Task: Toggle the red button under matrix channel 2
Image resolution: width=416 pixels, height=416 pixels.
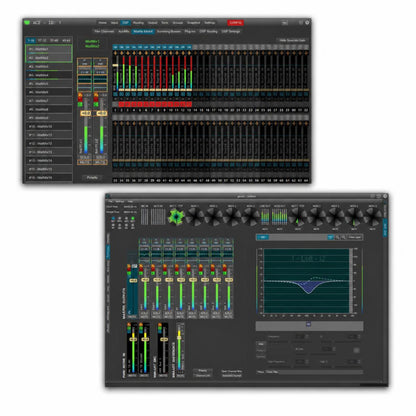Action: pos(121,104)
